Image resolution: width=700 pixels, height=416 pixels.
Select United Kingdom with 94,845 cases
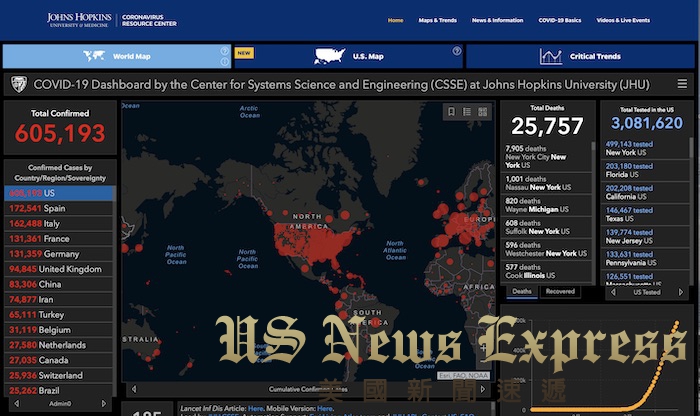coord(58,269)
